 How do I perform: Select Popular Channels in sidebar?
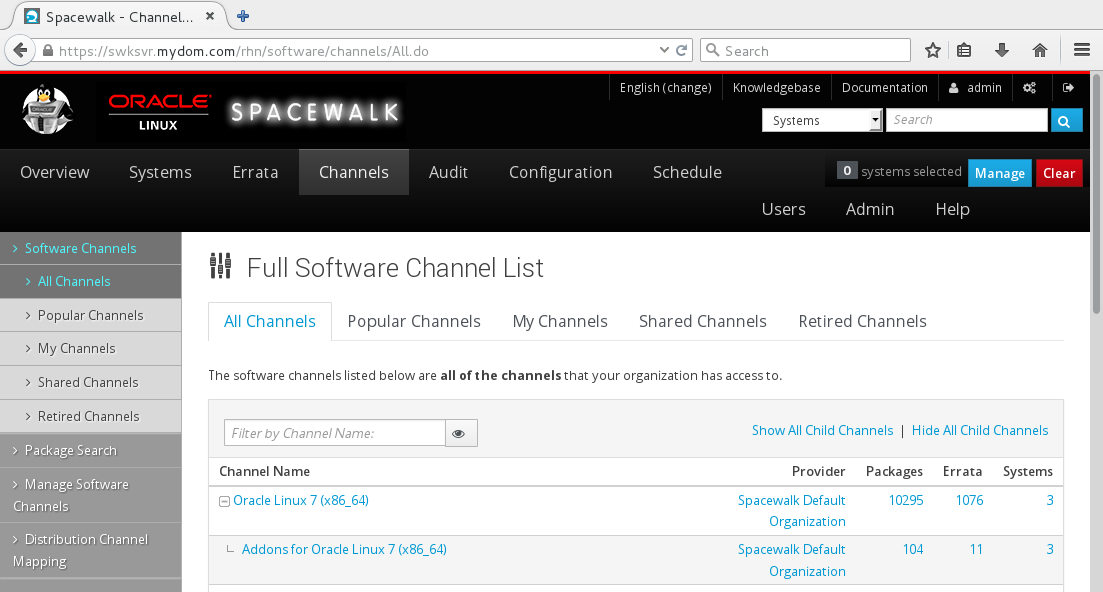pyautogui.click(x=91, y=315)
